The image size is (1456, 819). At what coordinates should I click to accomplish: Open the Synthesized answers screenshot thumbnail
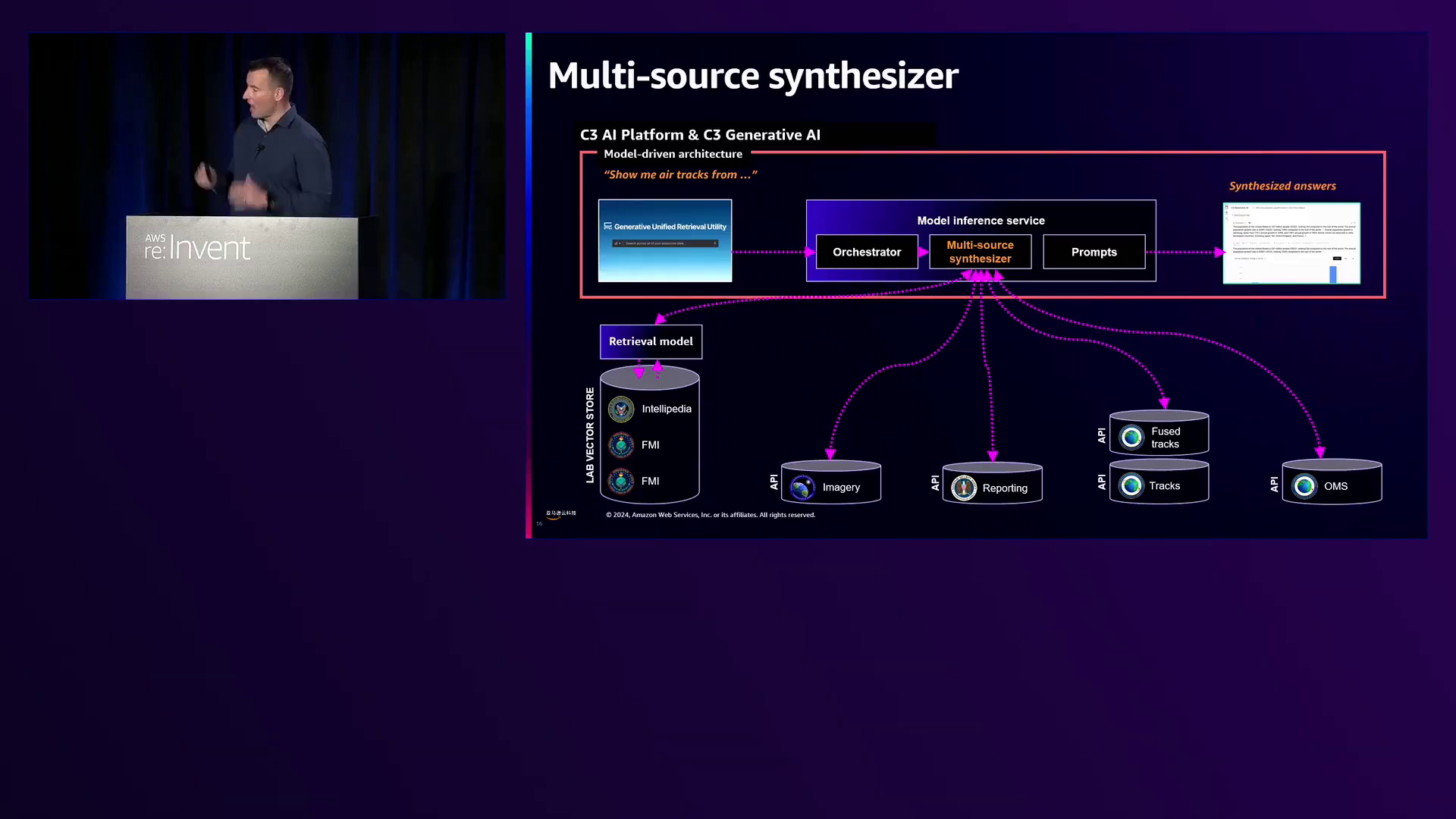click(1291, 243)
